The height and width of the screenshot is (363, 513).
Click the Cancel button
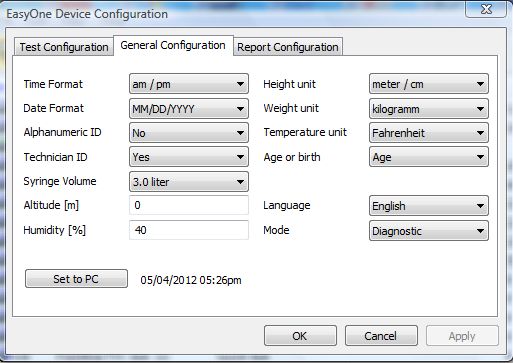(381, 336)
